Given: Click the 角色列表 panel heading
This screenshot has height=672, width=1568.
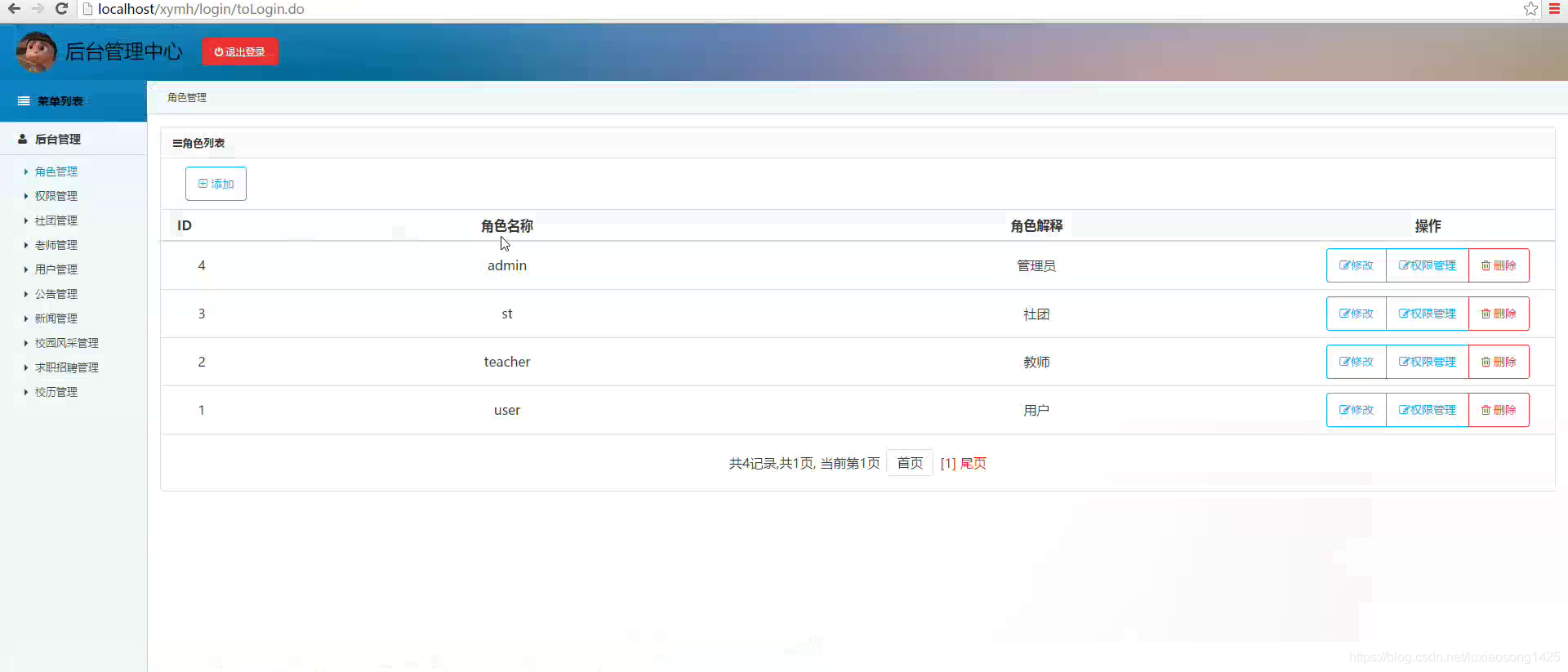Looking at the screenshot, I should [x=198, y=143].
